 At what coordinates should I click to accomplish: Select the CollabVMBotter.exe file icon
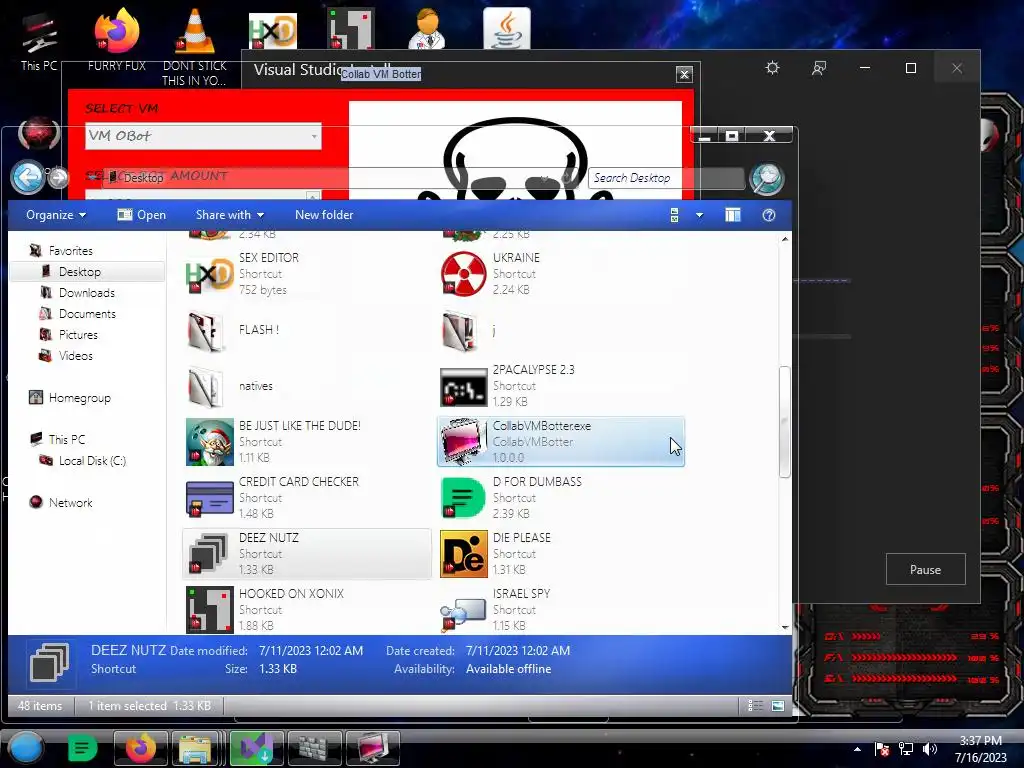click(463, 442)
